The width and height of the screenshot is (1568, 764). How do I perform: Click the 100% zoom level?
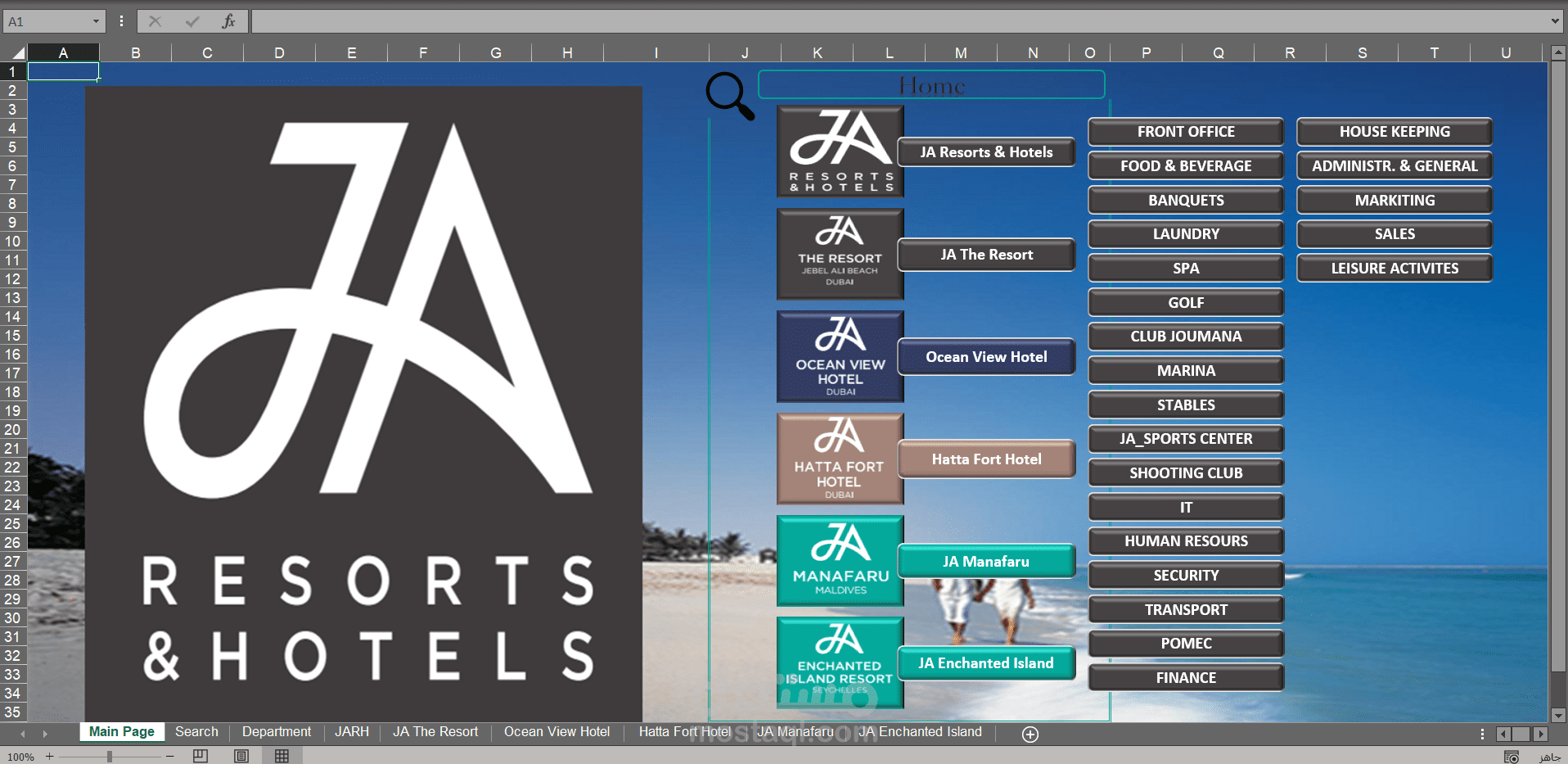point(20,757)
